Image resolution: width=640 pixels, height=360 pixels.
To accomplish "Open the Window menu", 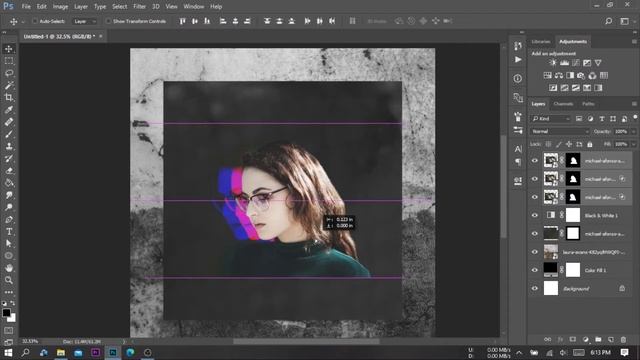I will pos(193,7).
